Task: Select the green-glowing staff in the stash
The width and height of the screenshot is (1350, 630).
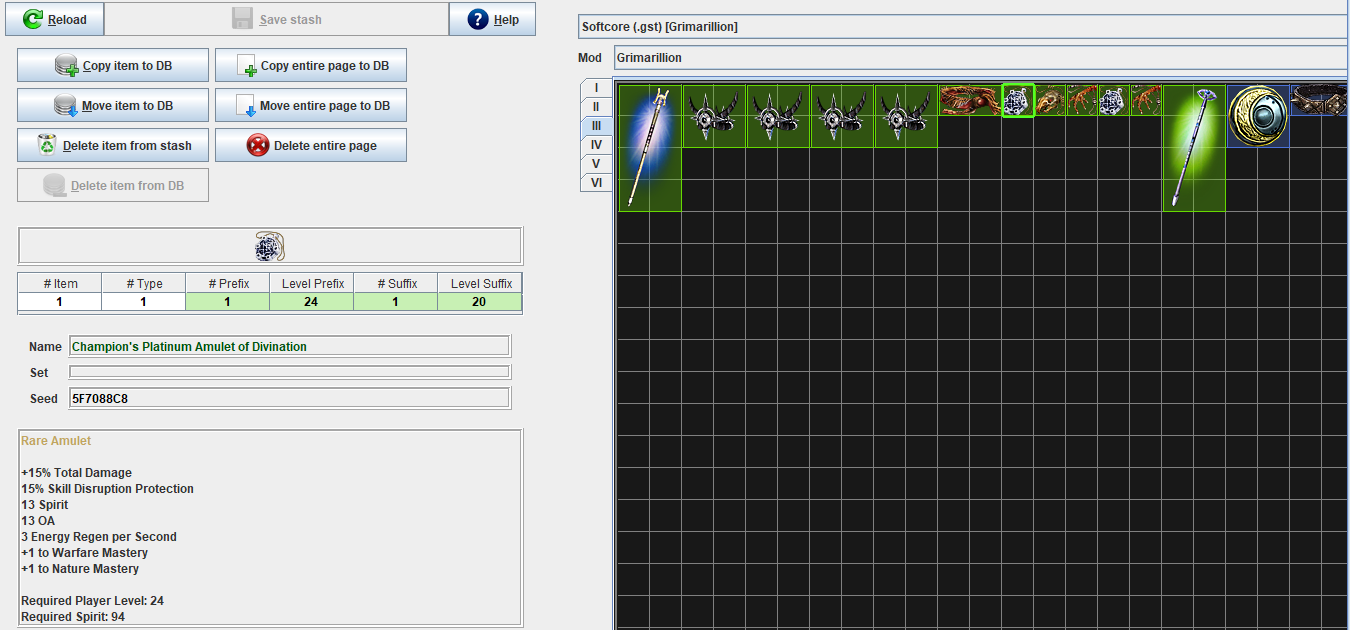Action: [1194, 148]
